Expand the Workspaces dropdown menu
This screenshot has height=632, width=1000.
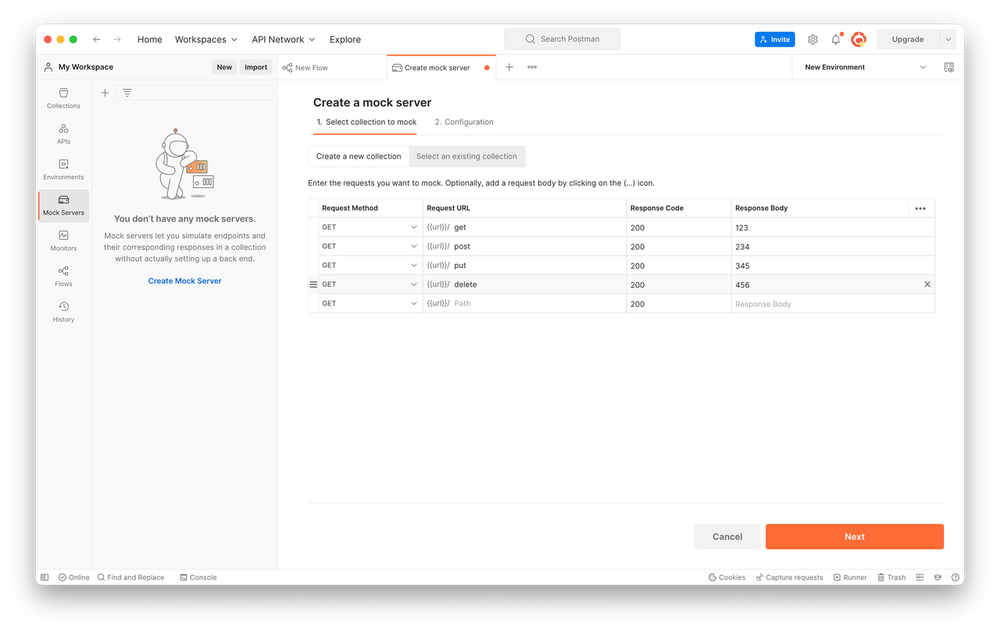(206, 39)
